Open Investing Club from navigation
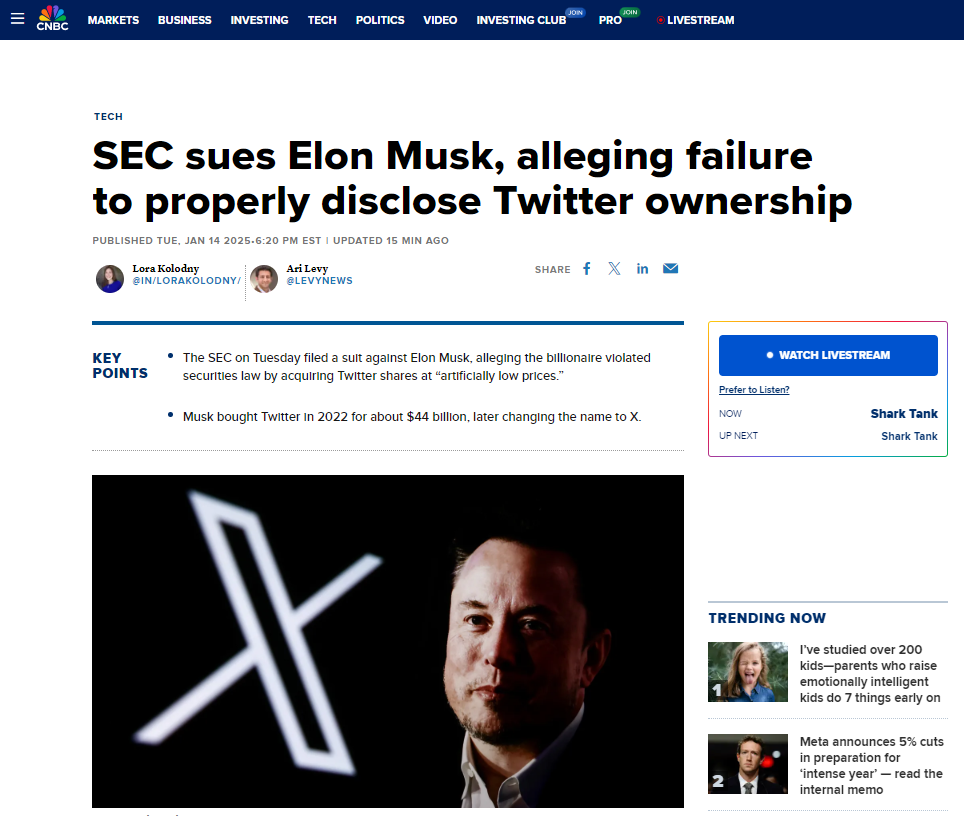The height and width of the screenshot is (816, 964). (x=520, y=20)
